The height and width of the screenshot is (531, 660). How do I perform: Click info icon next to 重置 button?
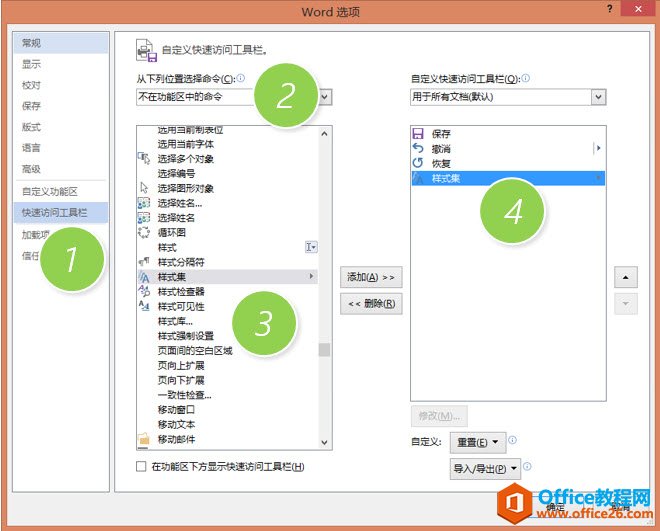point(512,440)
